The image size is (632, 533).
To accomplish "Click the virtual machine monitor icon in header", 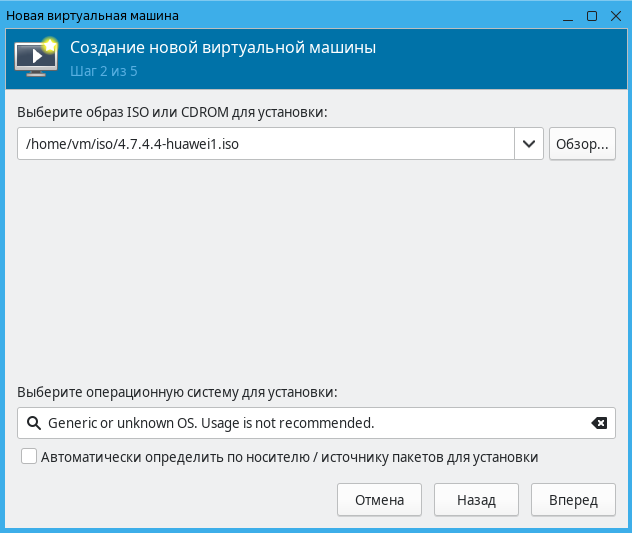I will (x=36, y=58).
